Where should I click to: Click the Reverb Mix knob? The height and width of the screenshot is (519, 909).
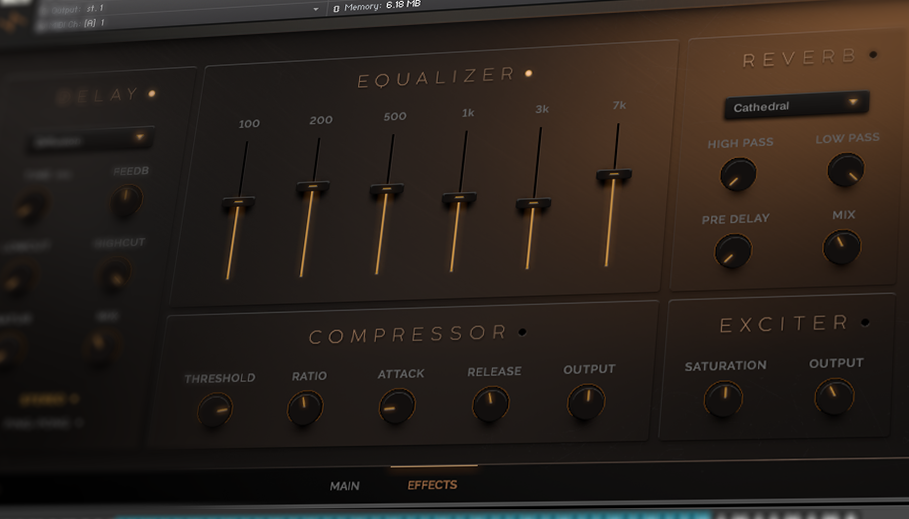(x=841, y=246)
